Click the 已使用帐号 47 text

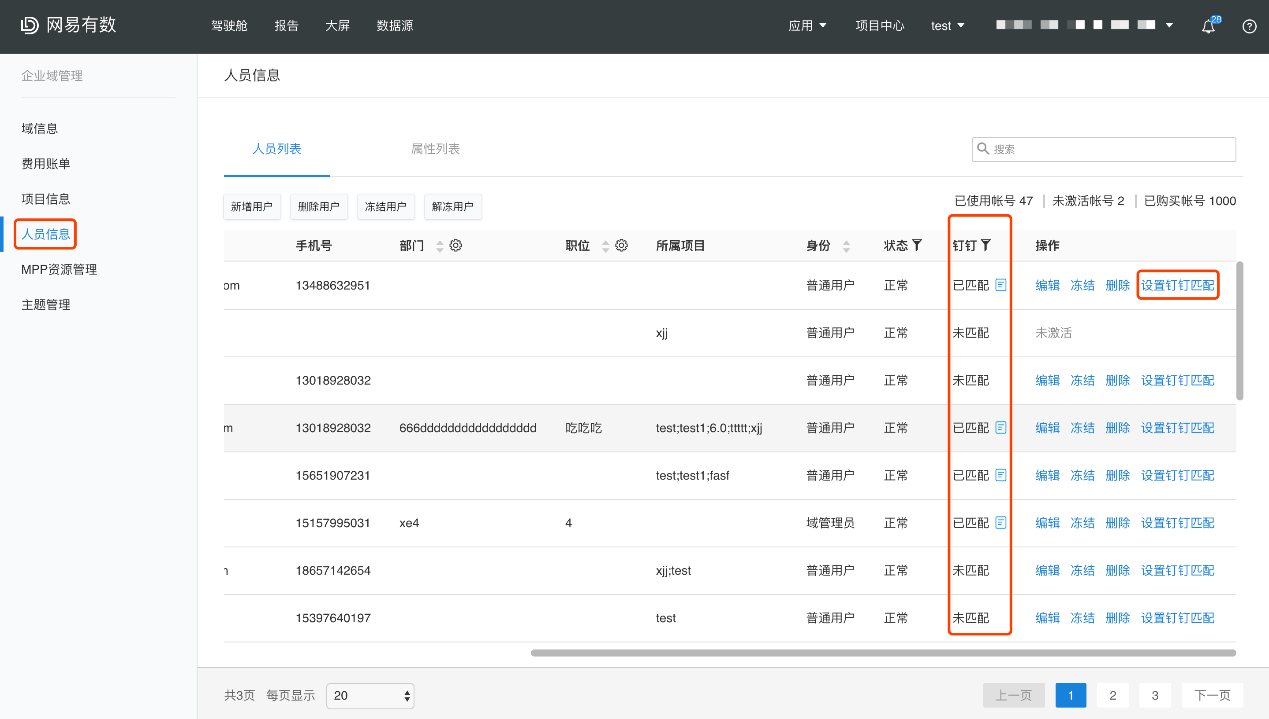(994, 201)
